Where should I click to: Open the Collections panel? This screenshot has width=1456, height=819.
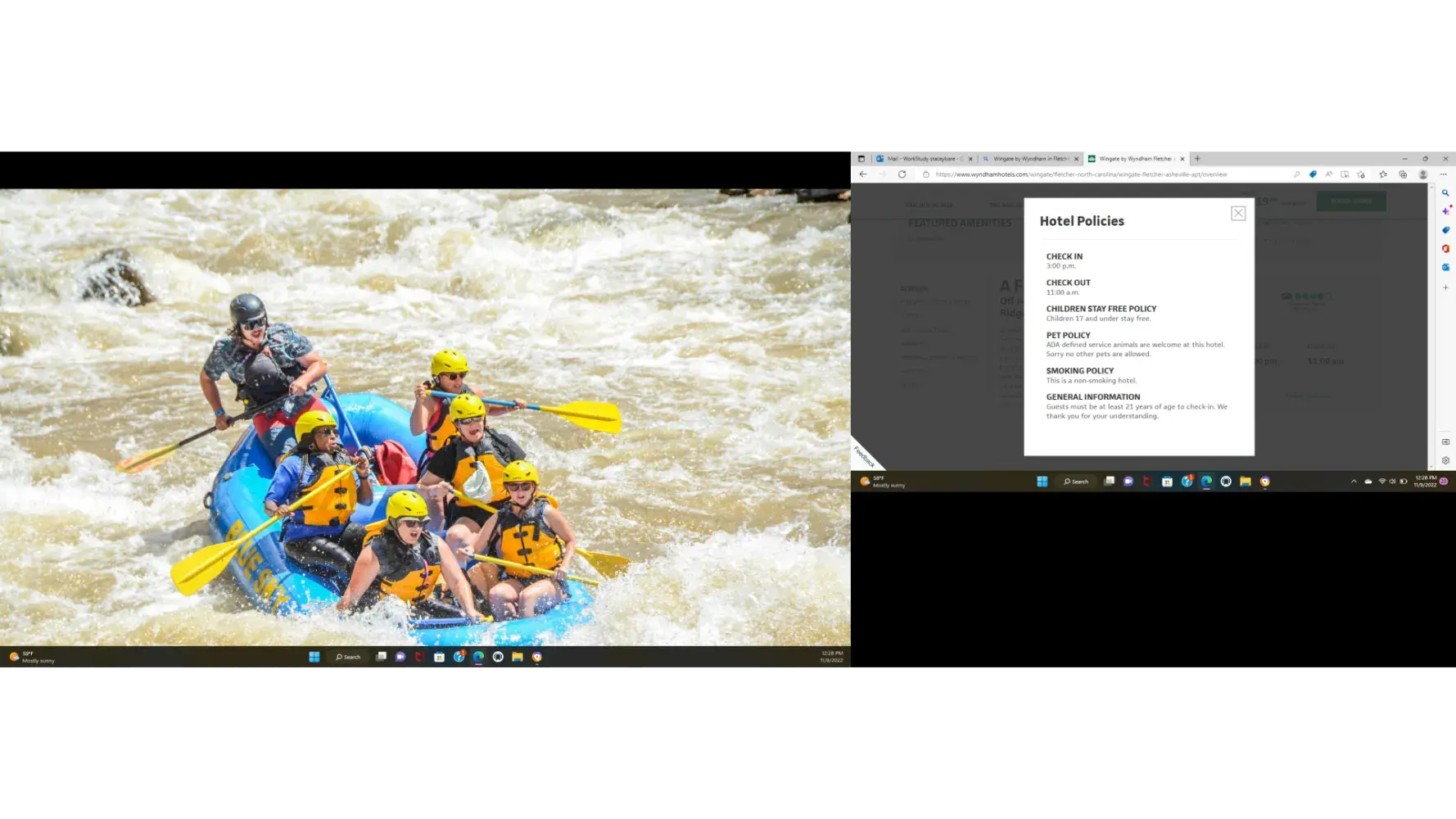click(1403, 174)
